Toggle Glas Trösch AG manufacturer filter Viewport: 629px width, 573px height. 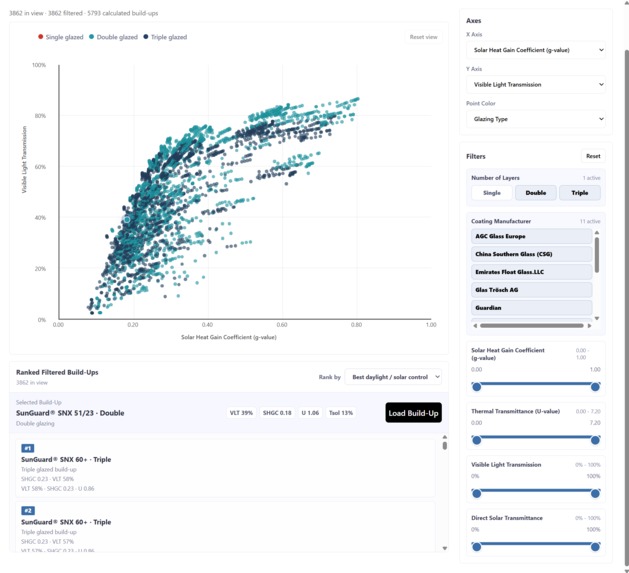pos(532,290)
